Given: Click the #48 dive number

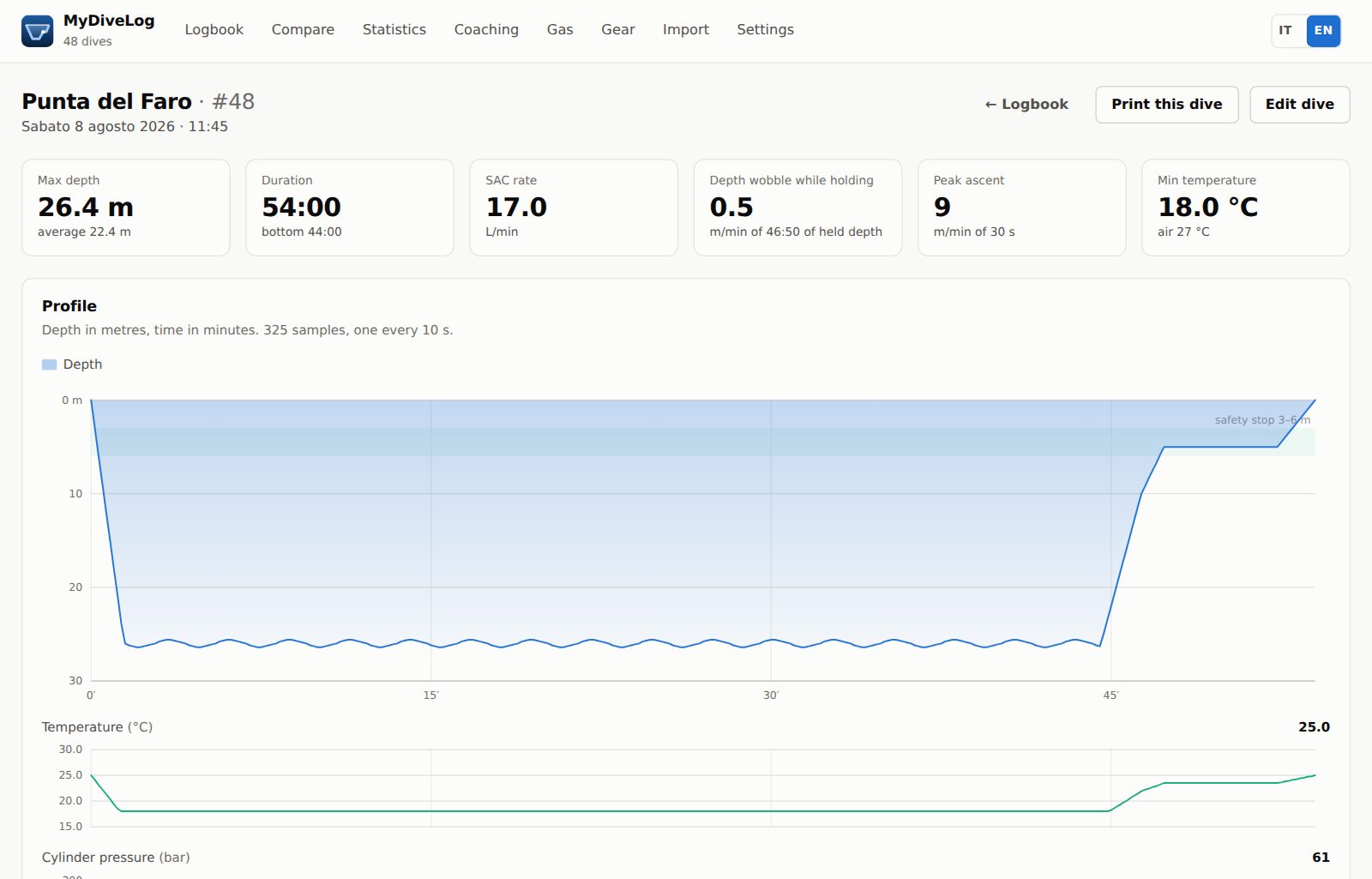Looking at the screenshot, I should [x=233, y=101].
